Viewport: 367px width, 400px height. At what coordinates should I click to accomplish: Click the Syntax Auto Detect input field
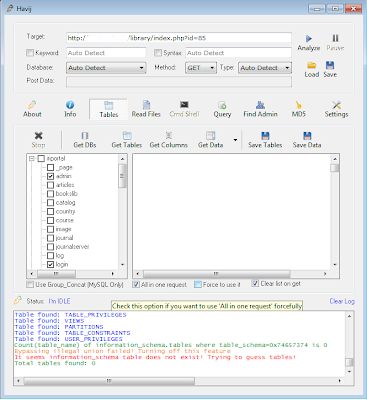tap(238, 53)
